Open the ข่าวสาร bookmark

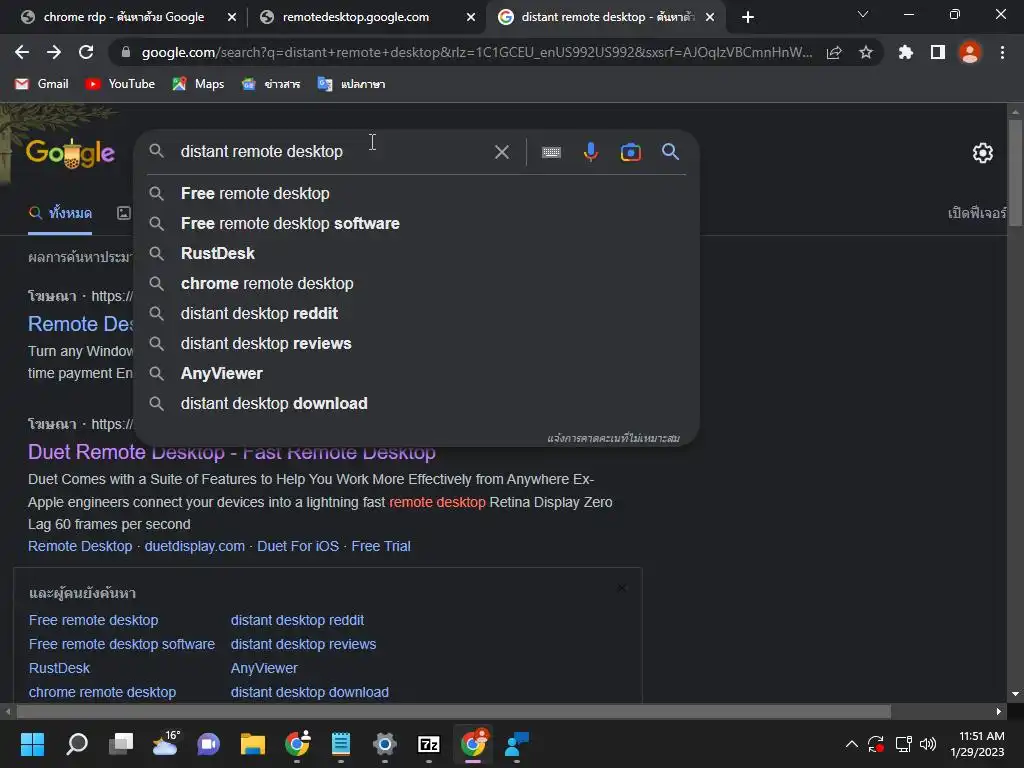click(270, 84)
